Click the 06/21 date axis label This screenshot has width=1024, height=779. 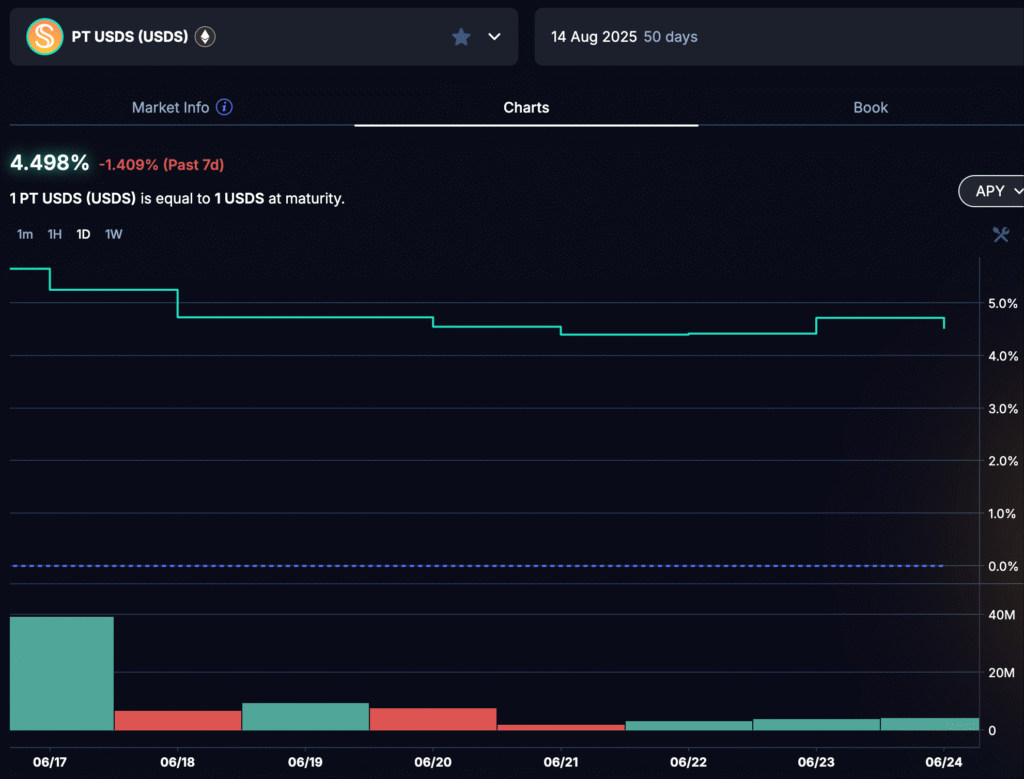(561, 762)
